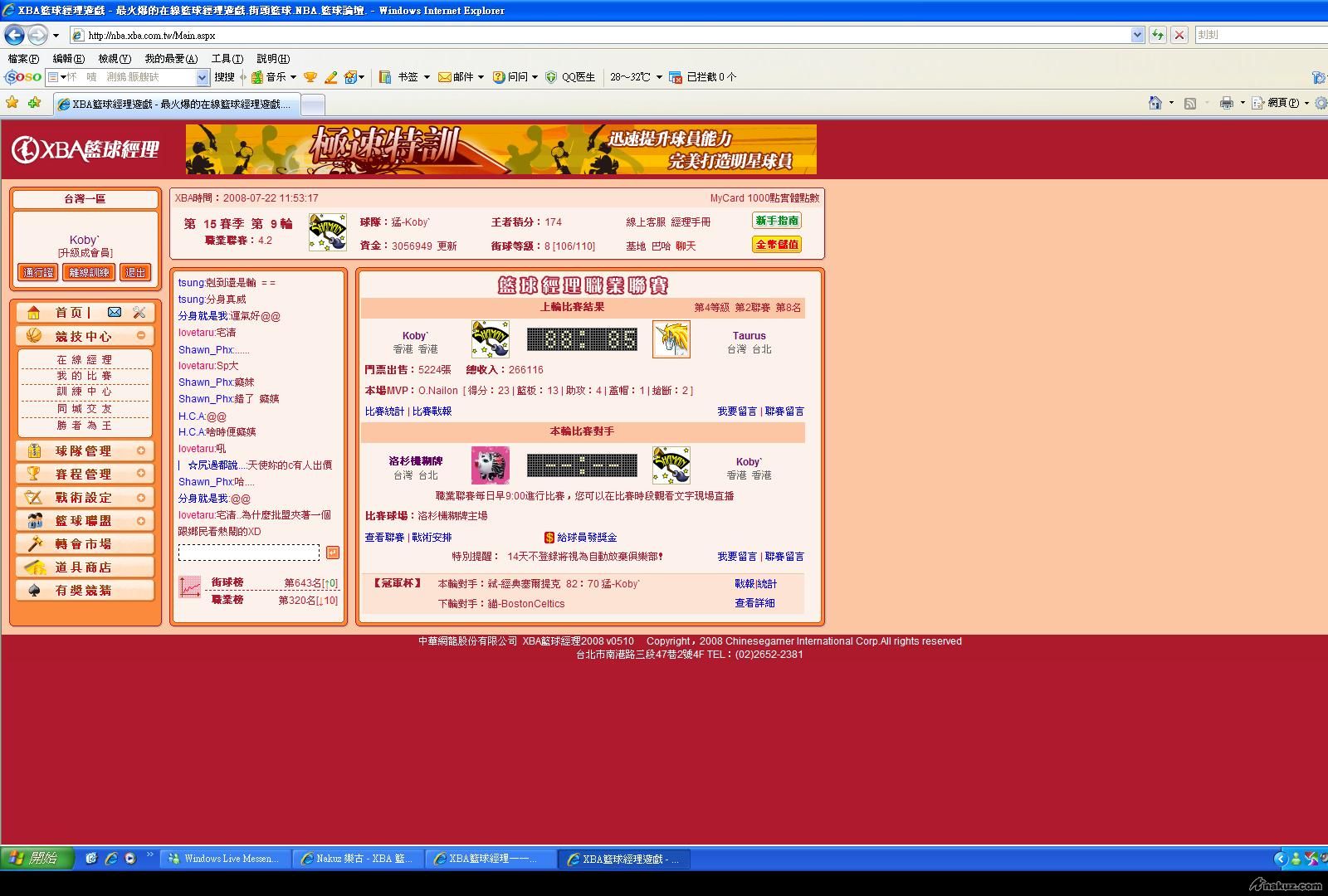Open the 问问 dropdown in Soso toolbar

tap(535, 77)
